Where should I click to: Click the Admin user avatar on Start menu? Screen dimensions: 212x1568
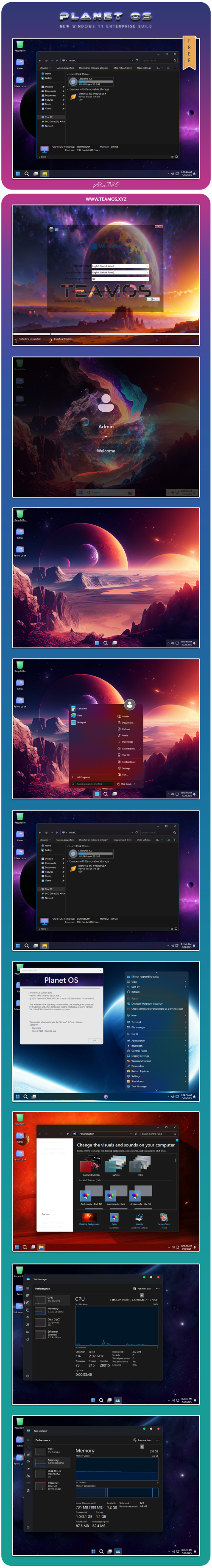click(x=129, y=704)
